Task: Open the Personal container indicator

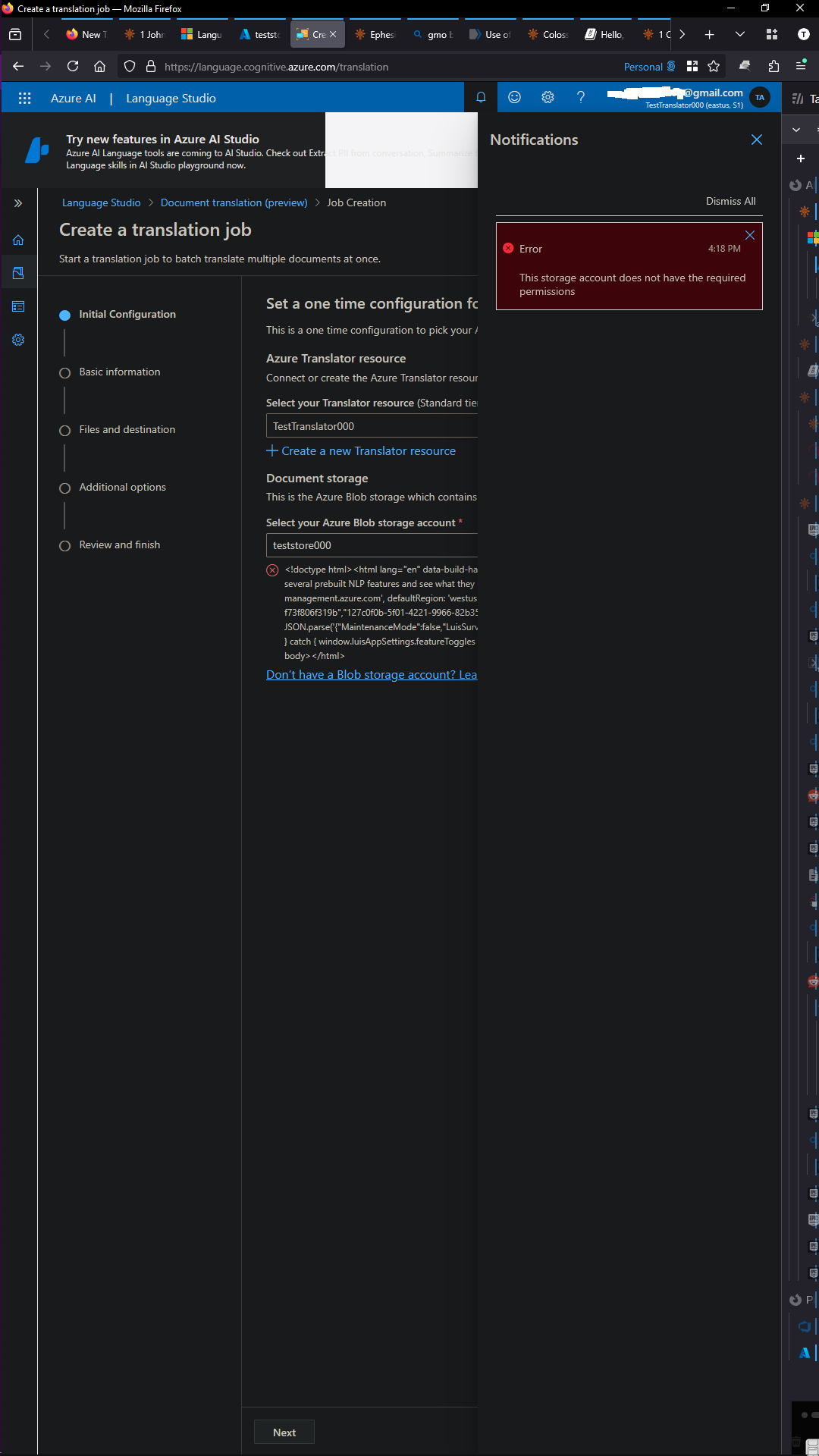Action: [x=649, y=67]
